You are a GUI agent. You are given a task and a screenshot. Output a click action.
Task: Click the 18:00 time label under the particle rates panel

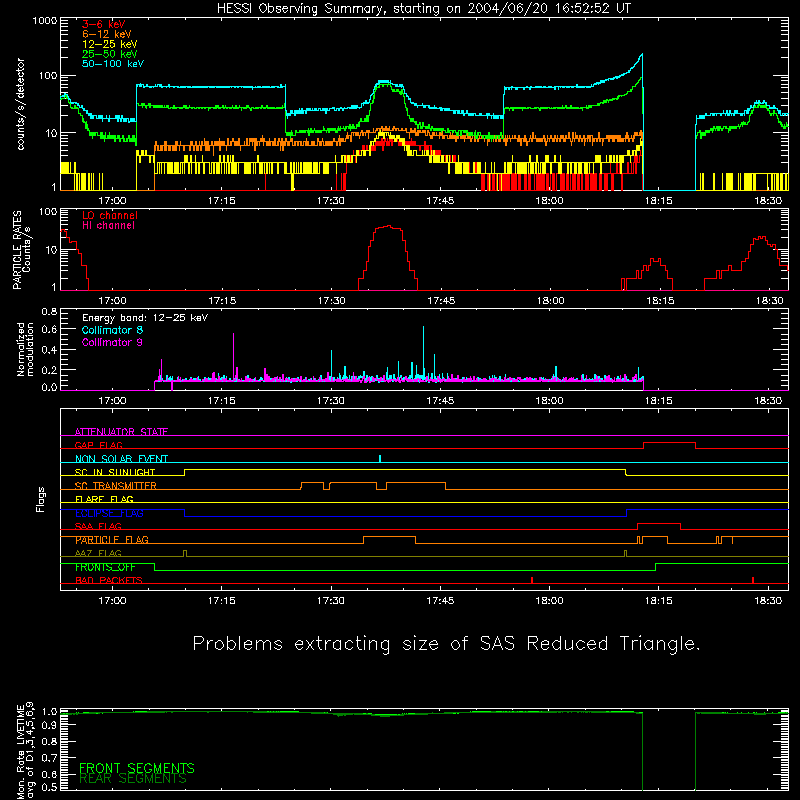[x=550, y=301]
